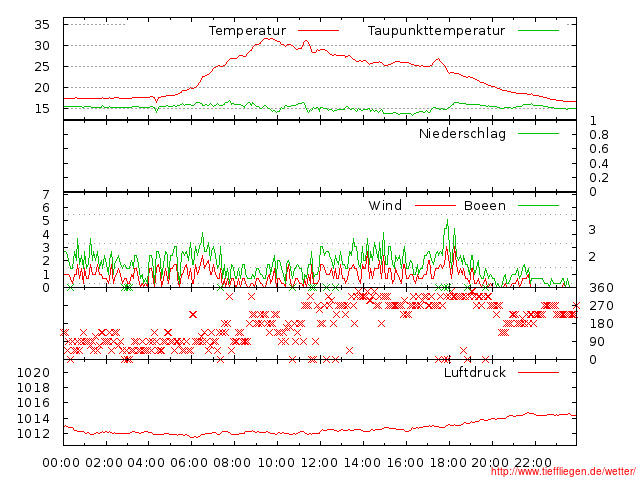Click the 270 wind direction axis value

(x=601, y=306)
